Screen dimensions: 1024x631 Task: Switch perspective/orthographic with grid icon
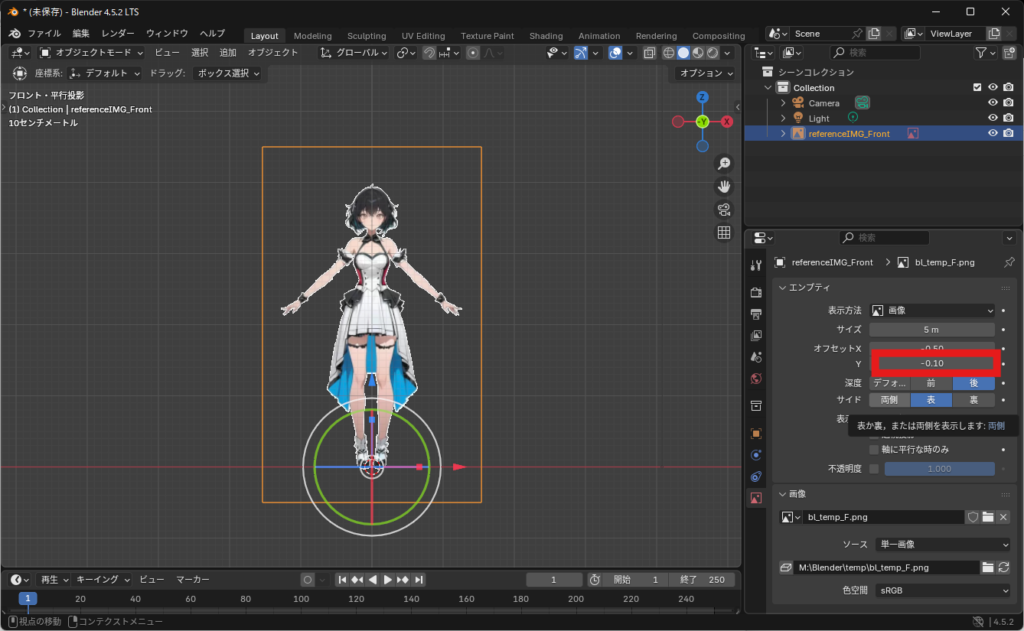pos(723,233)
